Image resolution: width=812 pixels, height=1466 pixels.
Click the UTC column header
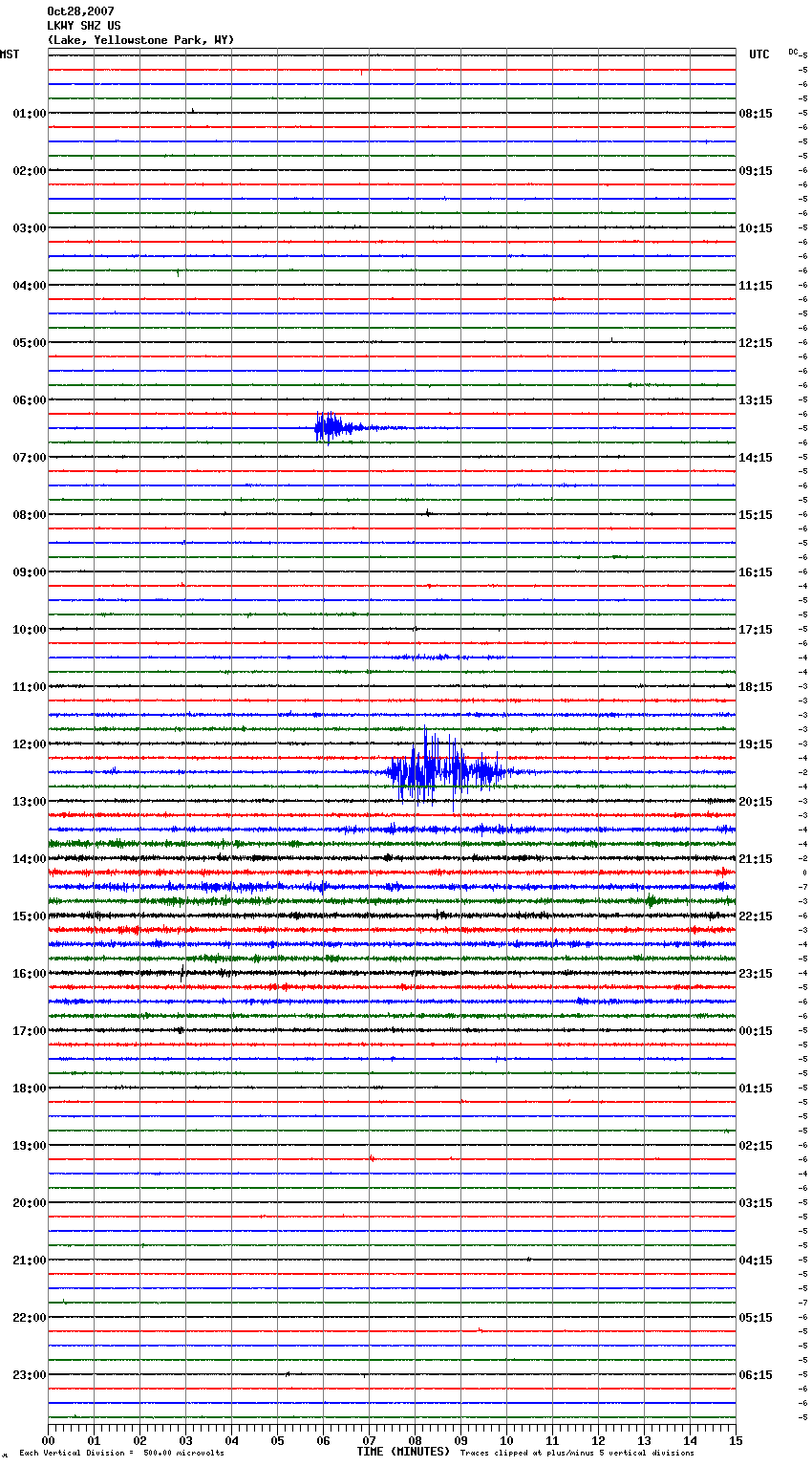759,54
